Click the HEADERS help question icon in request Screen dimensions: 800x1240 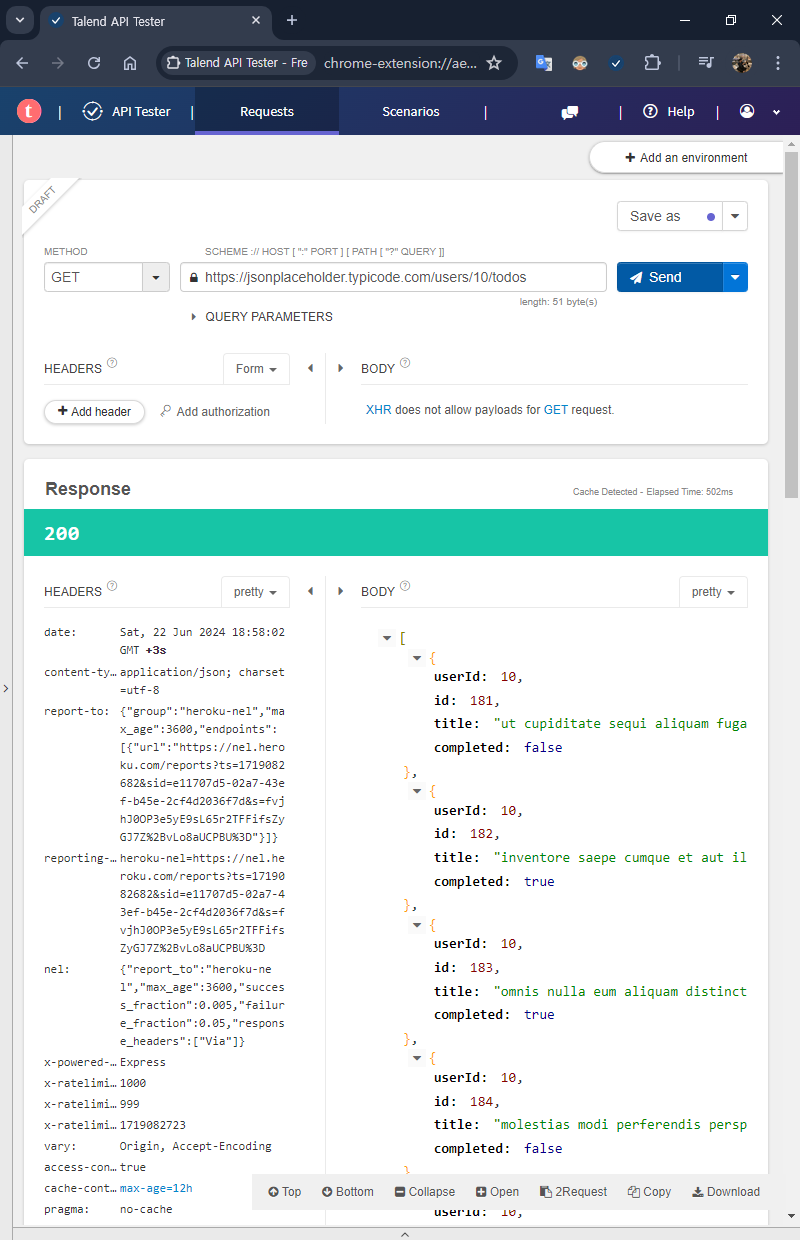tap(112, 364)
